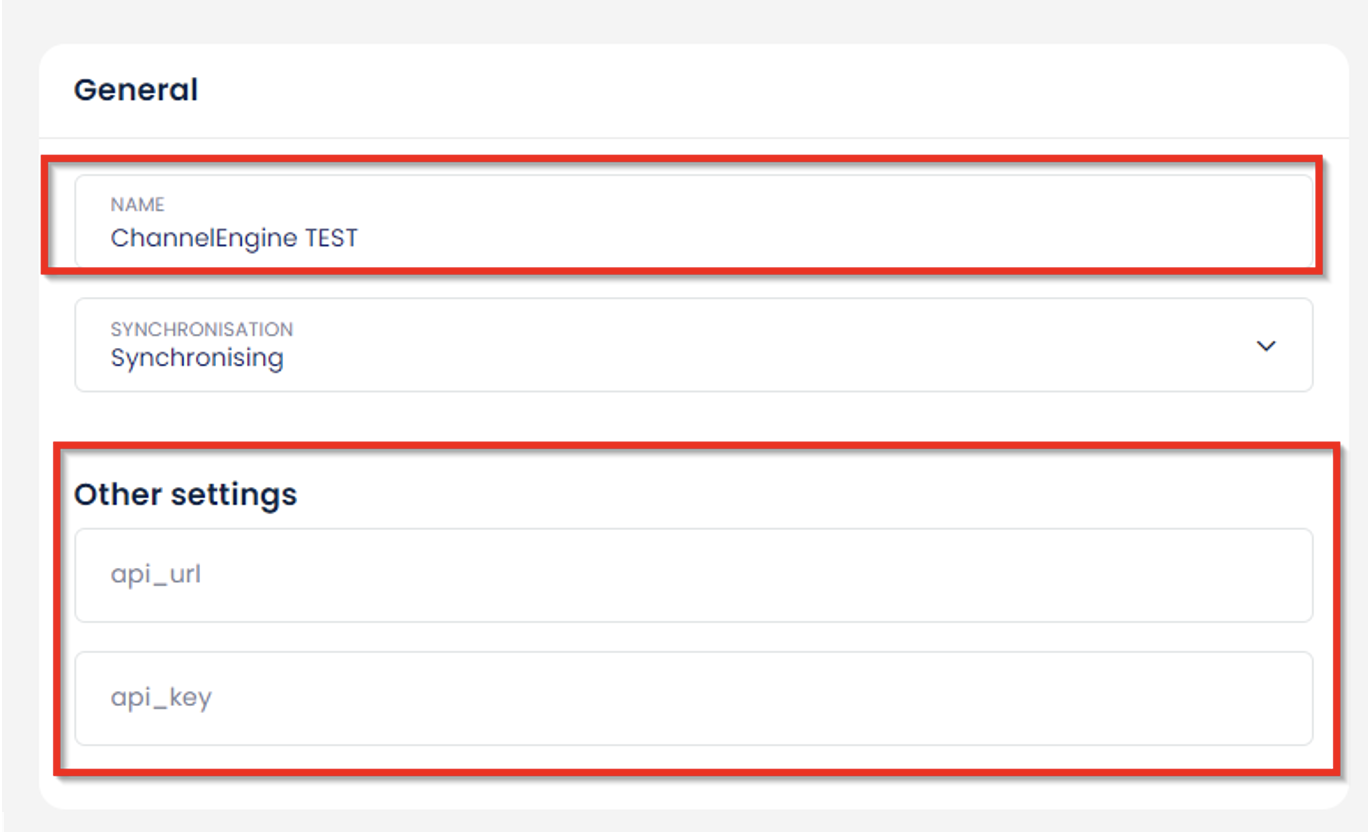Click the NAME label in field
This screenshot has height=832, width=1368.
tap(137, 205)
